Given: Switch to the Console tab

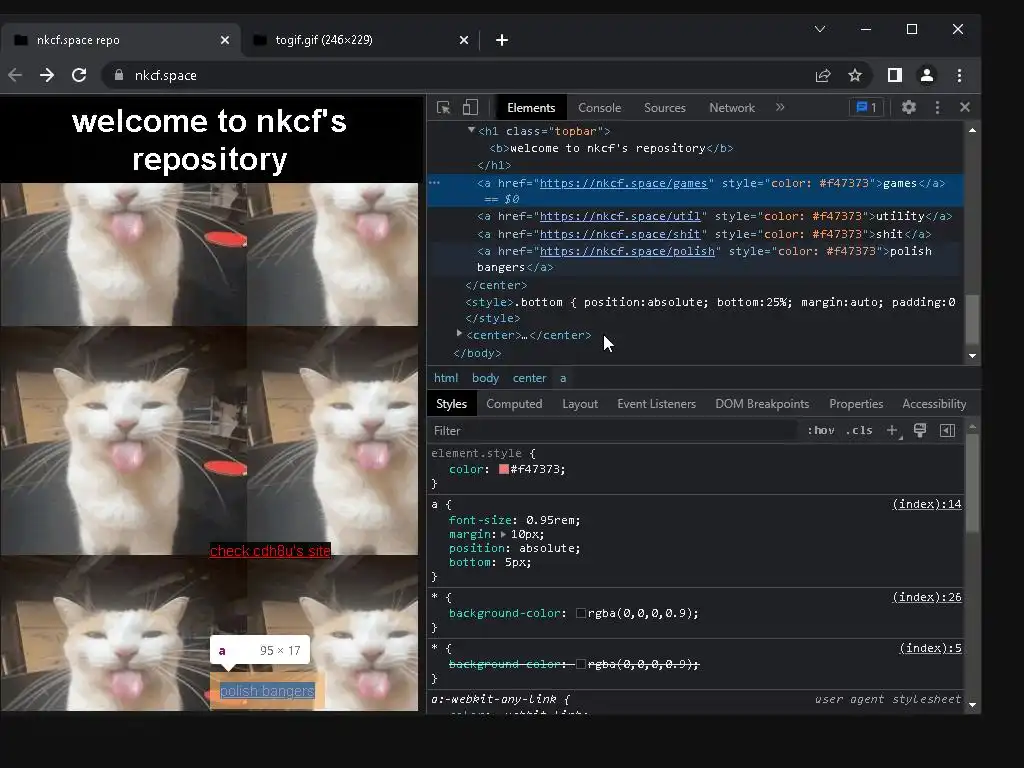Looking at the screenshot, I should [599, 108].
